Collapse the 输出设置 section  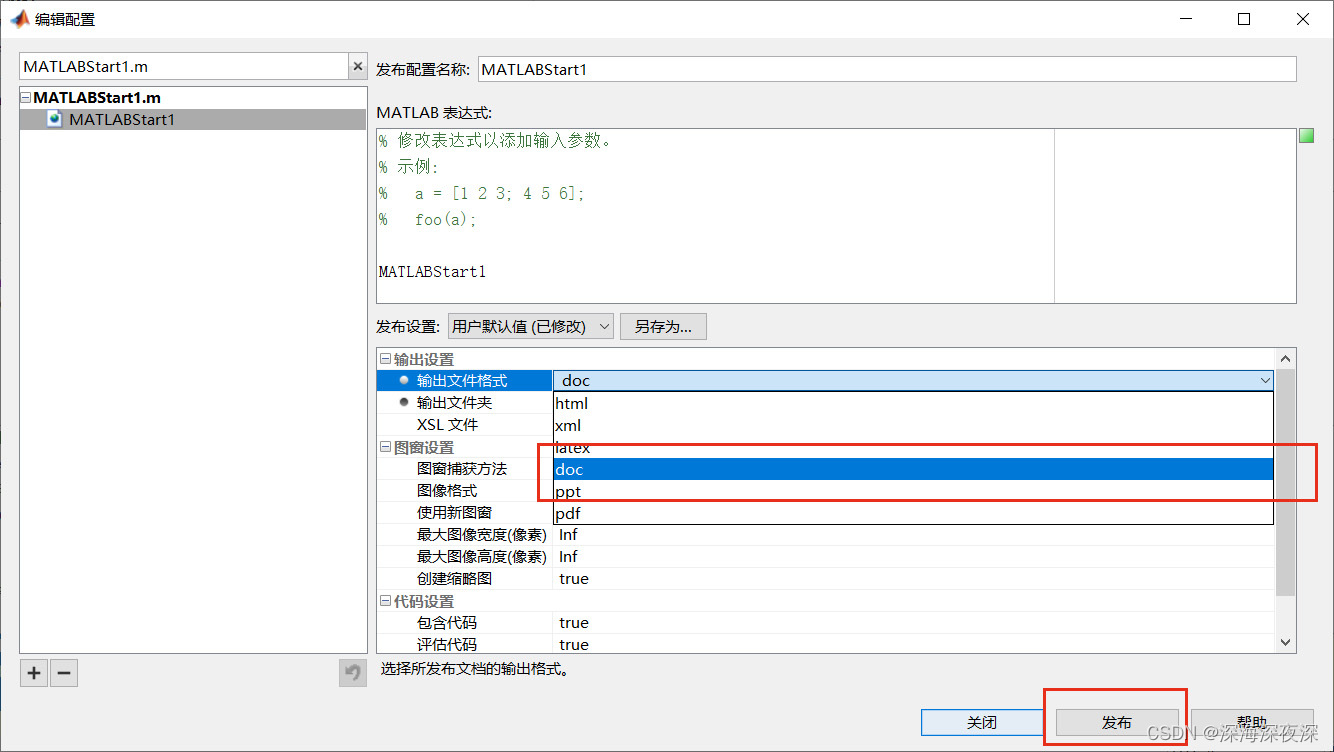click(385, 359)
